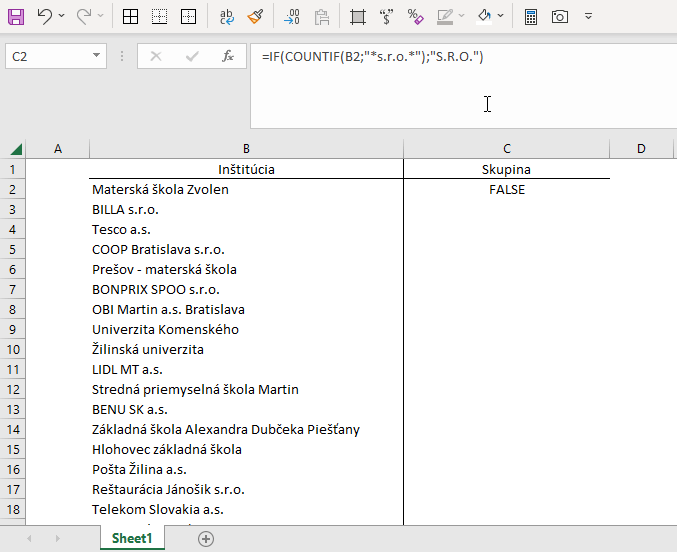The width and height of the screenshot is (677, 552).
Task: Select row 18 header
Action: (13, 510)
